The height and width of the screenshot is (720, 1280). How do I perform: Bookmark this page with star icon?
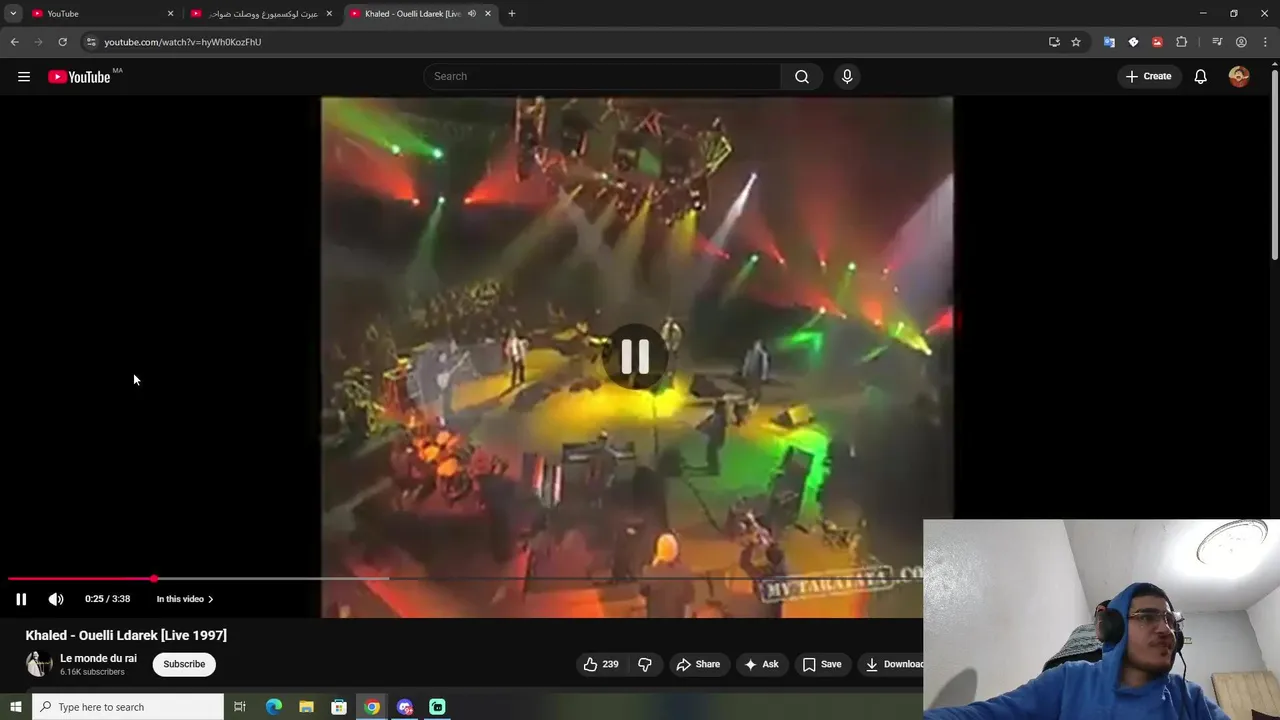[x=1076, y=42]
